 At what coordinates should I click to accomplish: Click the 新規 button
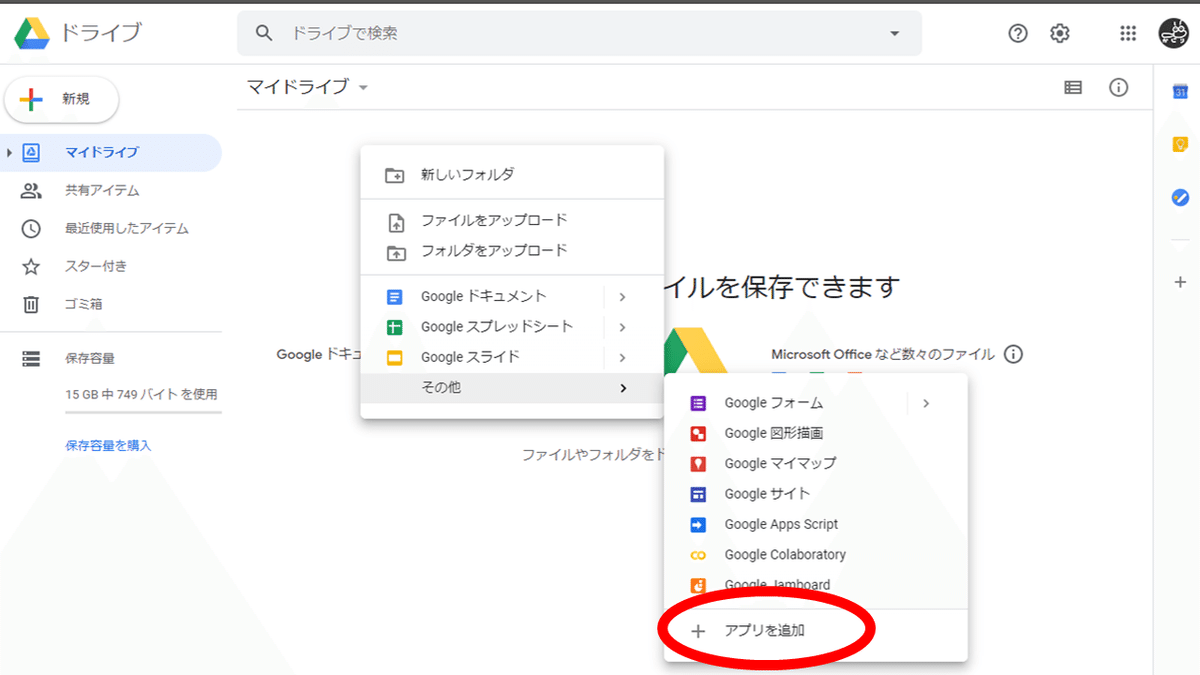(x=62, y=99)
